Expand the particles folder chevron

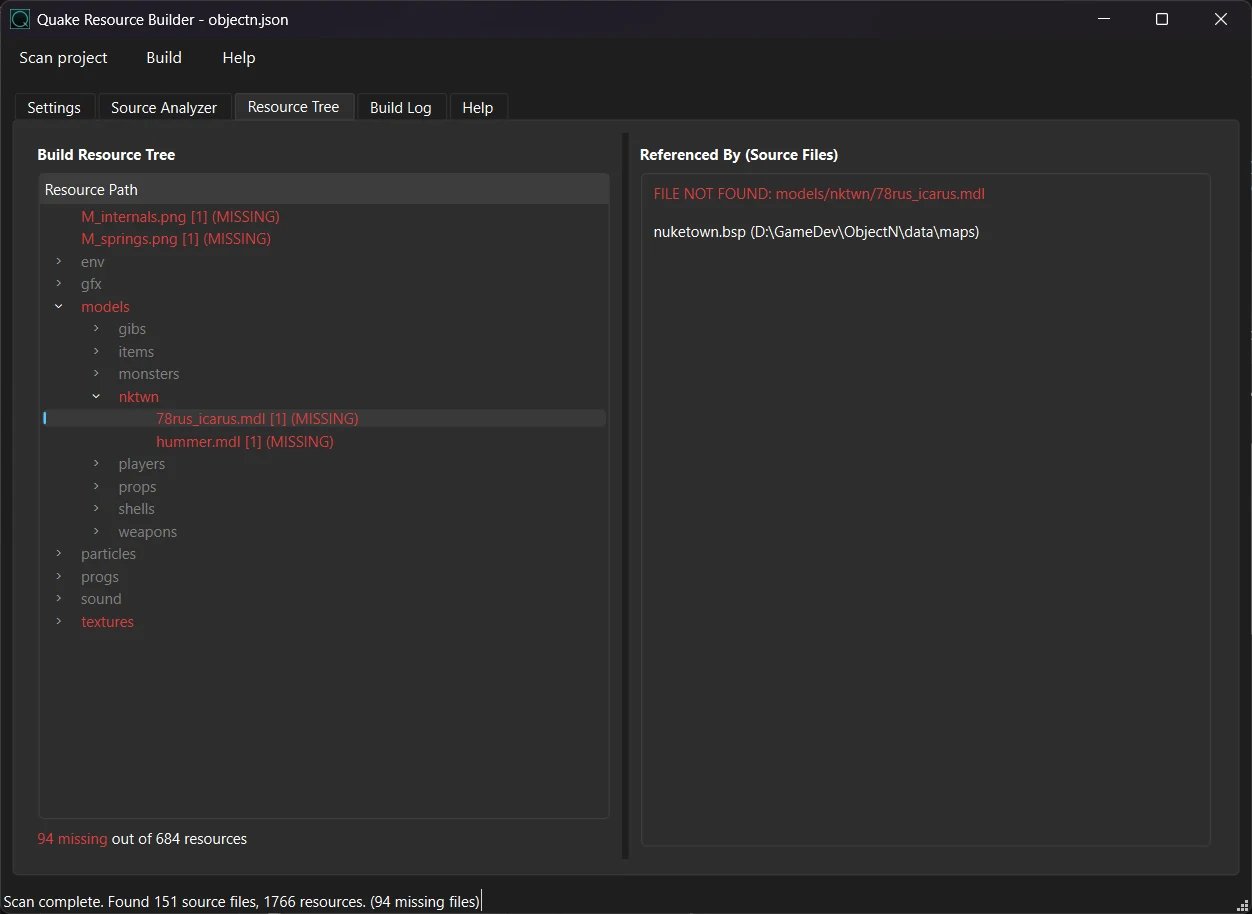coord(59,554)
